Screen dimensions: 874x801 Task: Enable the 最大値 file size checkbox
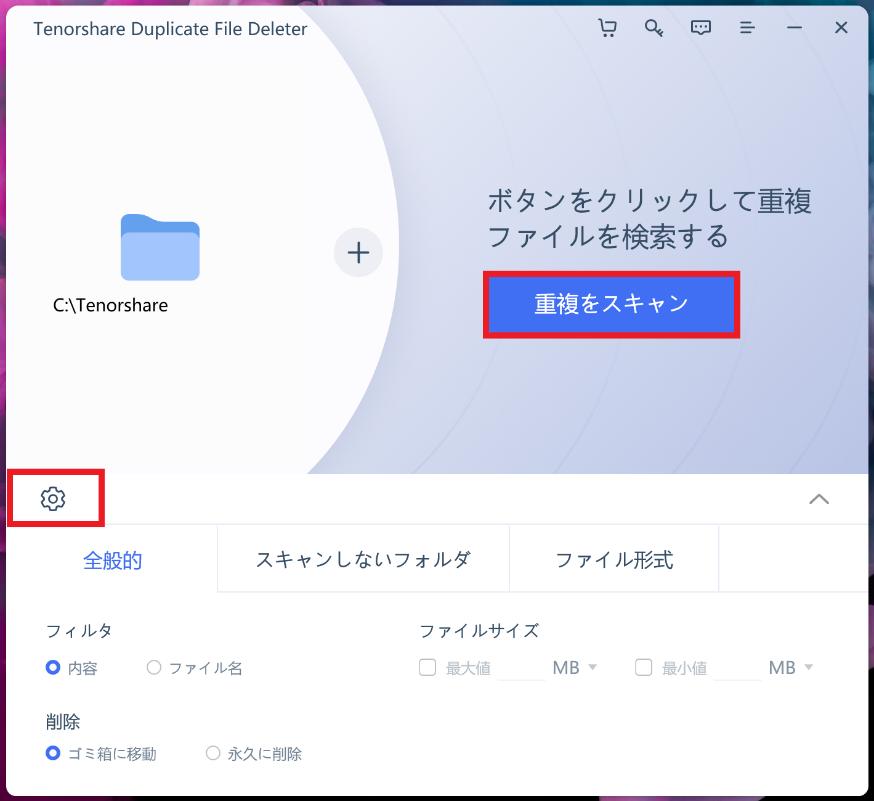(x=428, y=667)
